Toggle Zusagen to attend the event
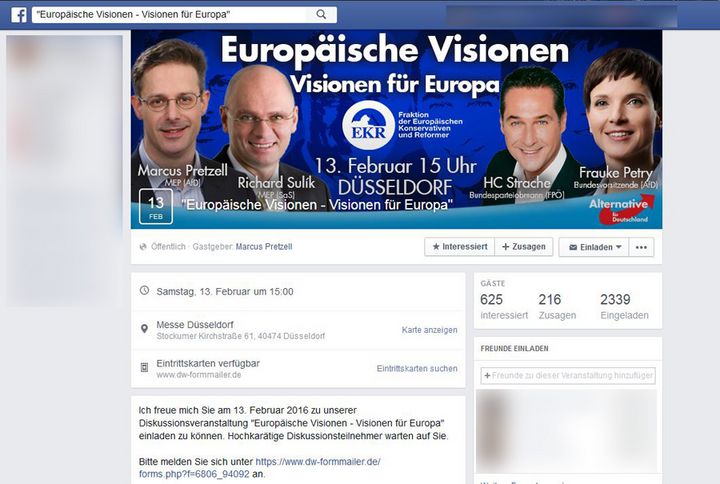This screenshot has height=484, width=720. point(524,247)
